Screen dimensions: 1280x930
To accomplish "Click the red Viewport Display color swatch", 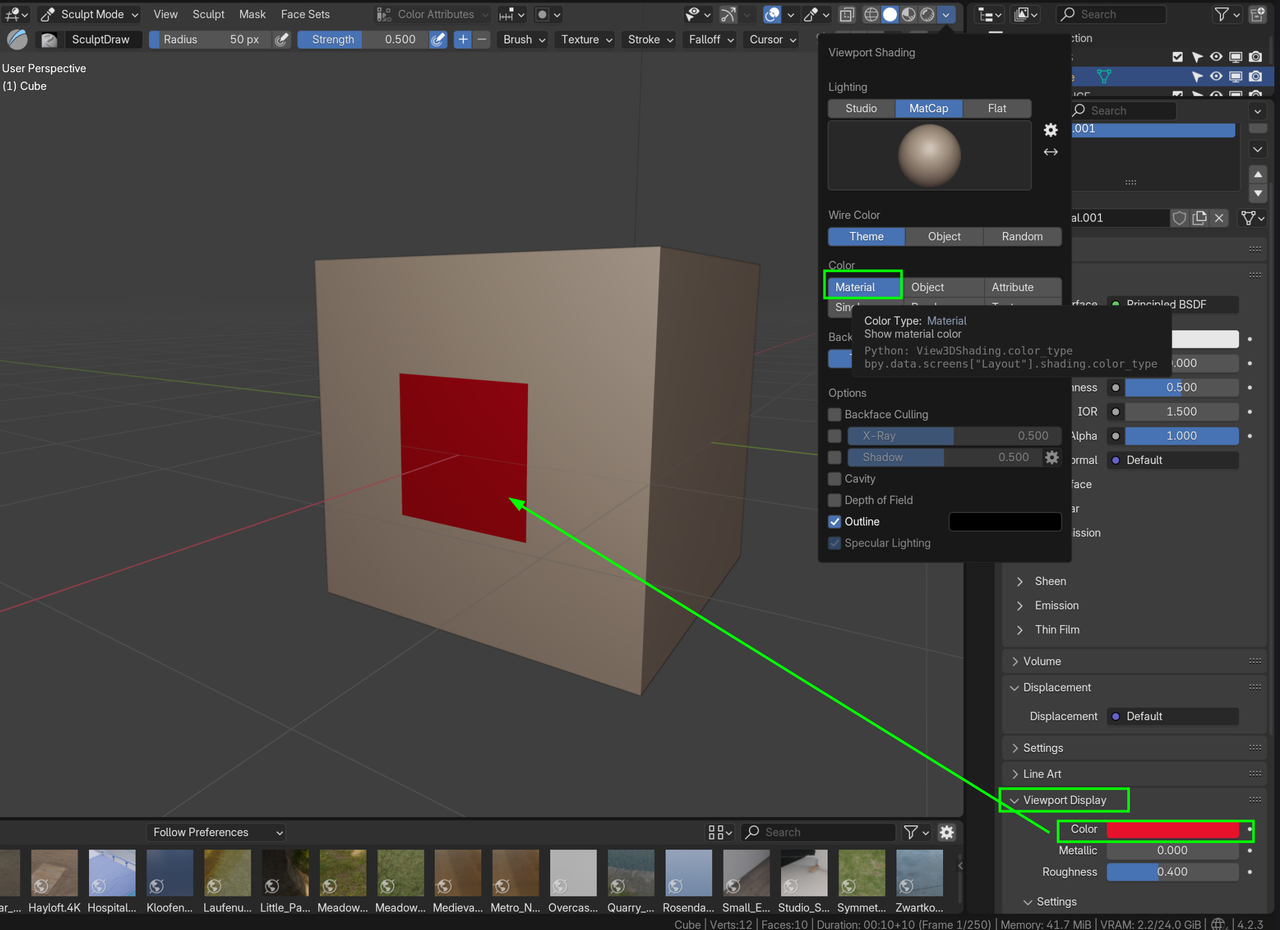I will (x=1172, y=830).
